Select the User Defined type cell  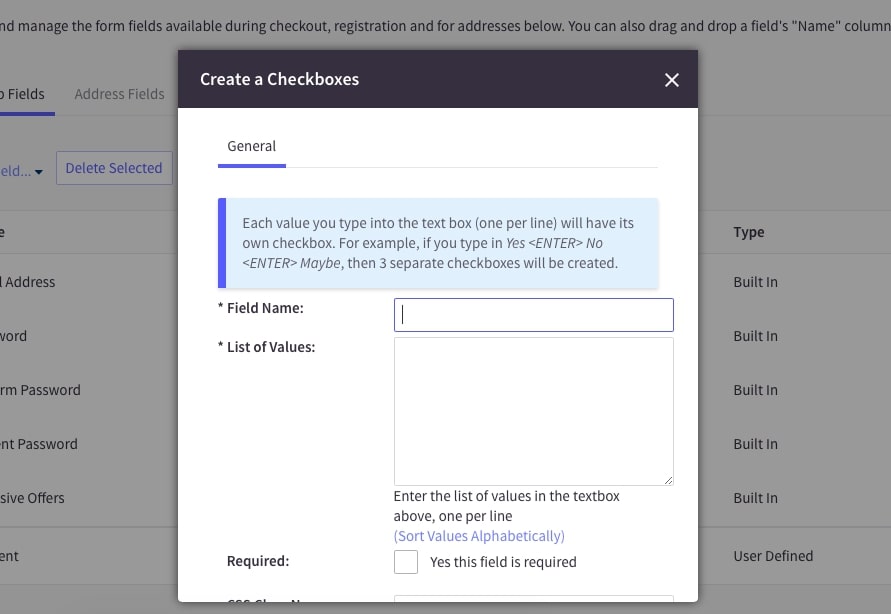click(773, 556)
